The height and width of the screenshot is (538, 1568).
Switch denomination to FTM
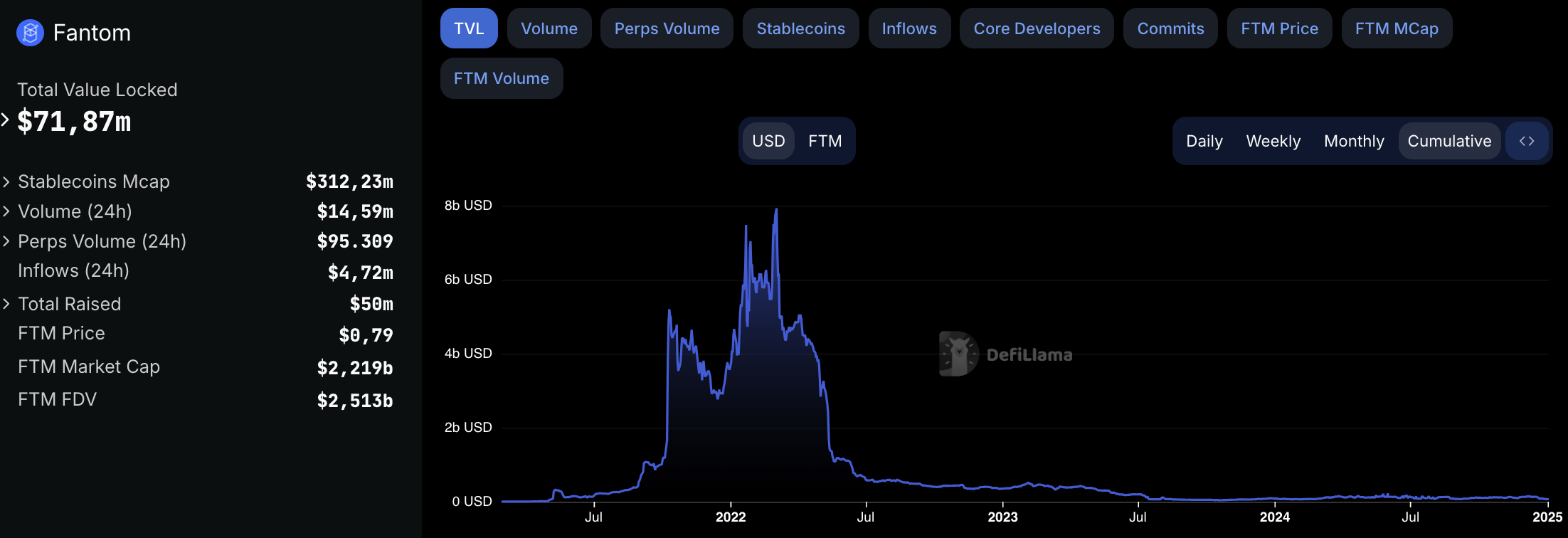(x=825, y=141)
